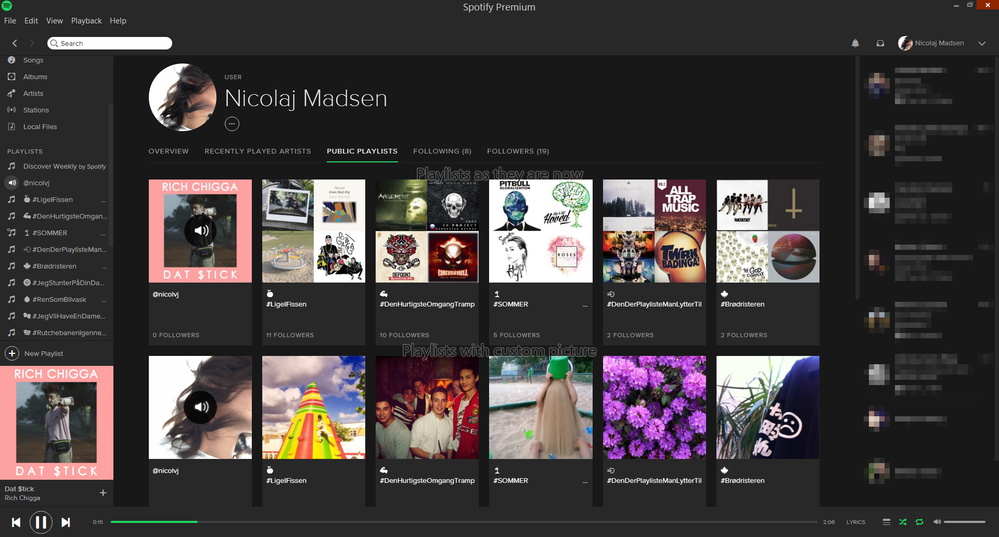
Task: Seek in the song progress bar
Action: tap(464, 522)
